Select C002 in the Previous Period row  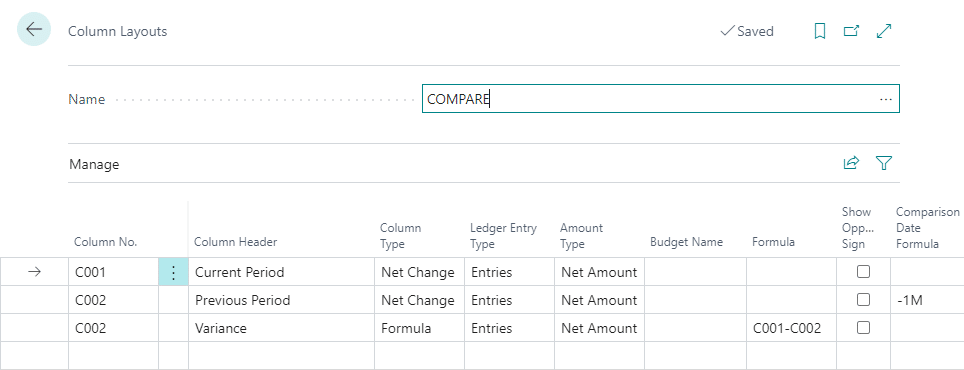[x=114, y=300]
